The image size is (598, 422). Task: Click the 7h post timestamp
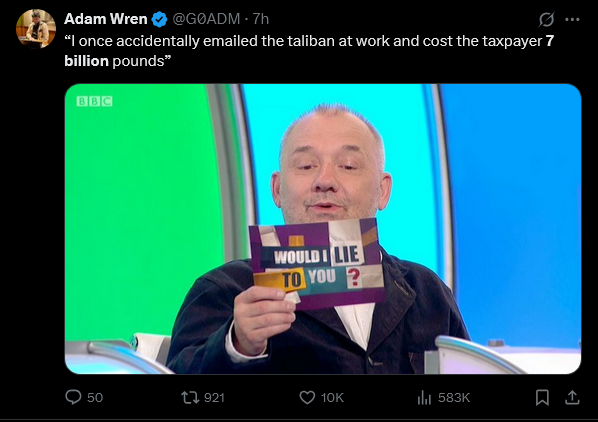(261, 19)
